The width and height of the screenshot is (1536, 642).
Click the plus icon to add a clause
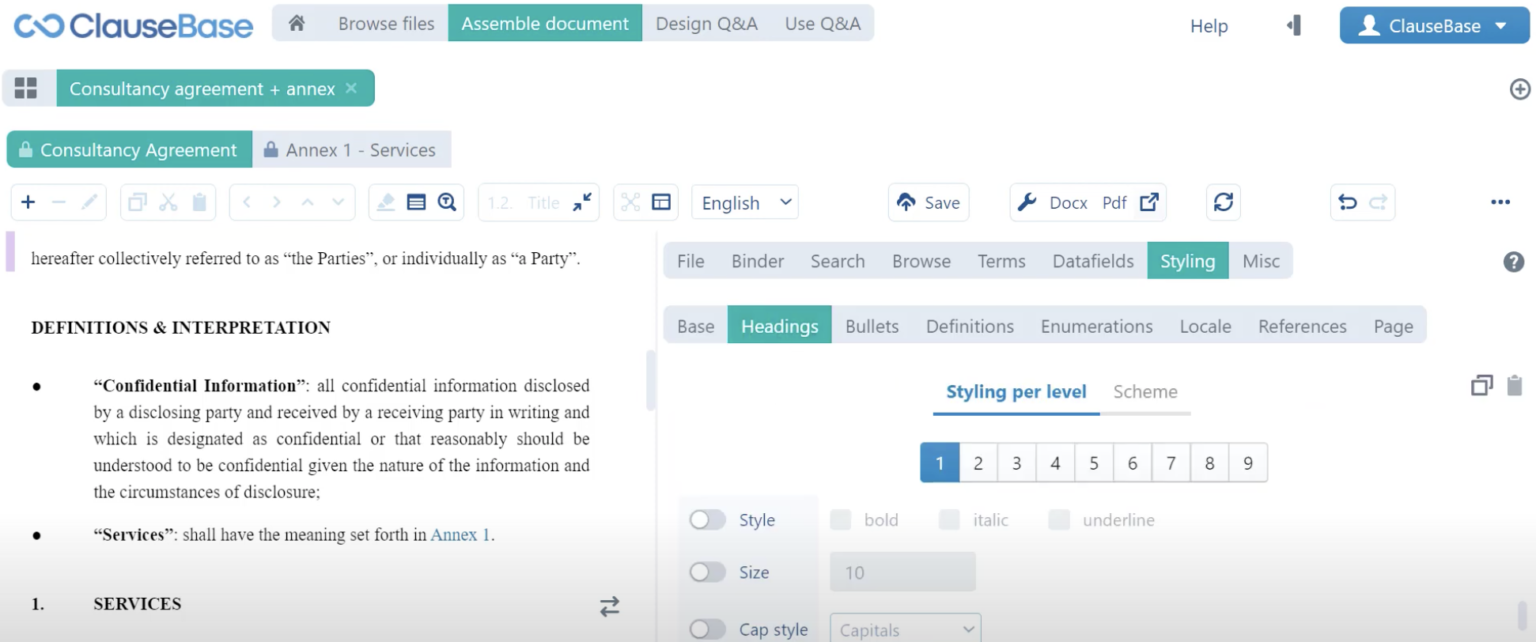click(x=28, y=202)
